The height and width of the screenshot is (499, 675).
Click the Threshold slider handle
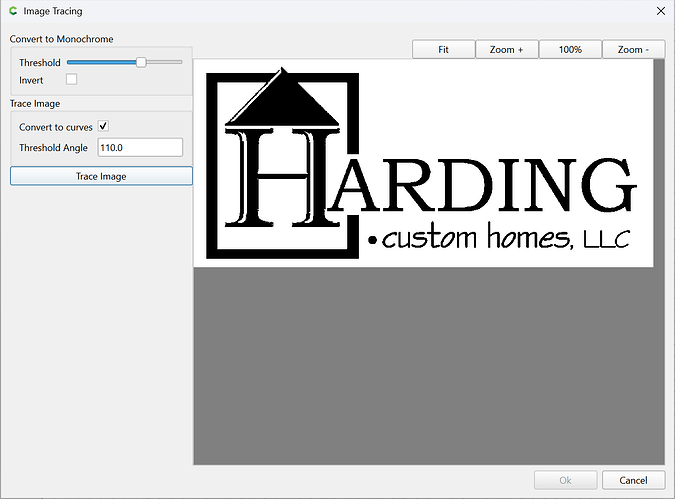[x=141, y=62]
